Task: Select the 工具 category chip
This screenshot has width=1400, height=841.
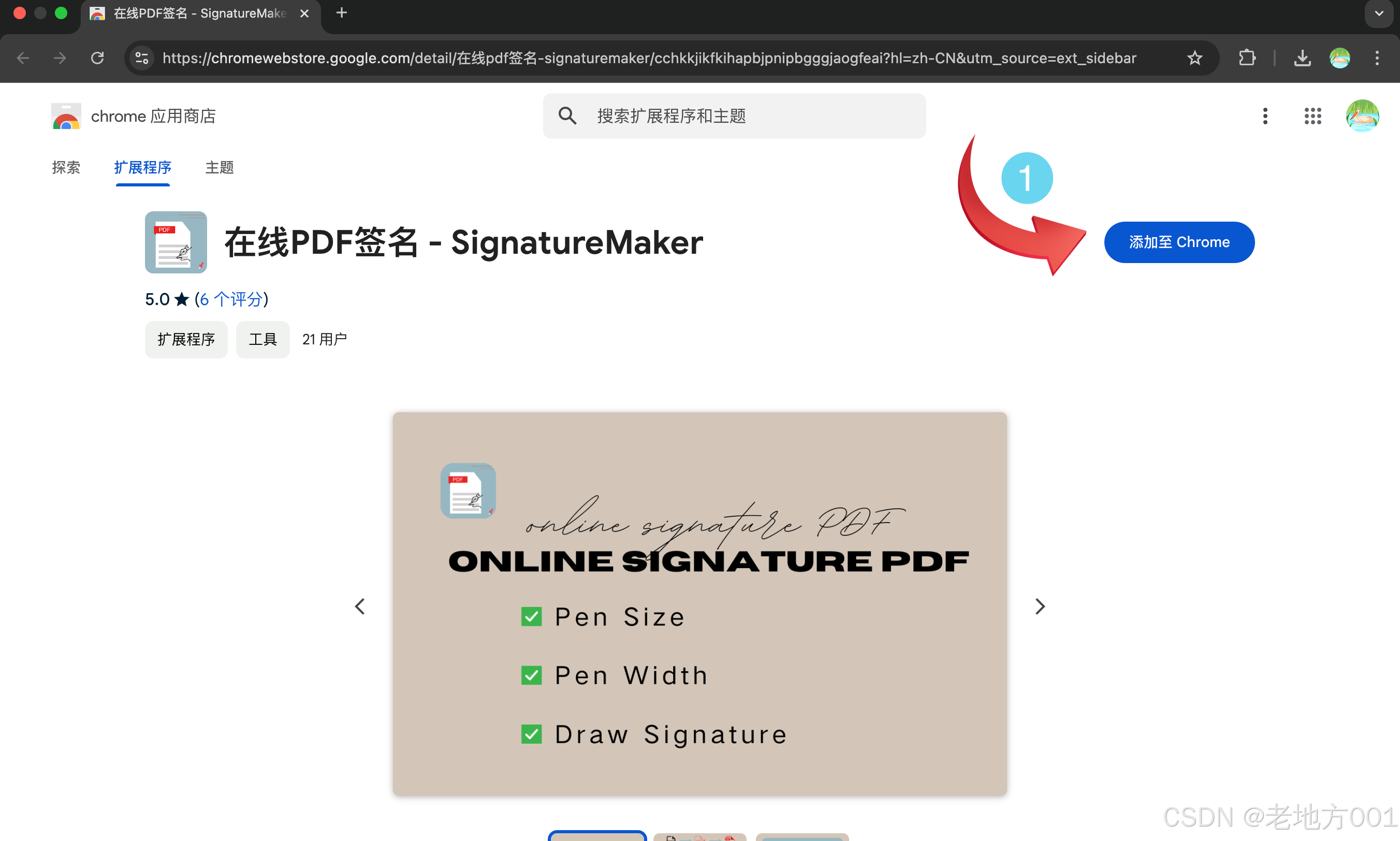Action: [263, 340]
